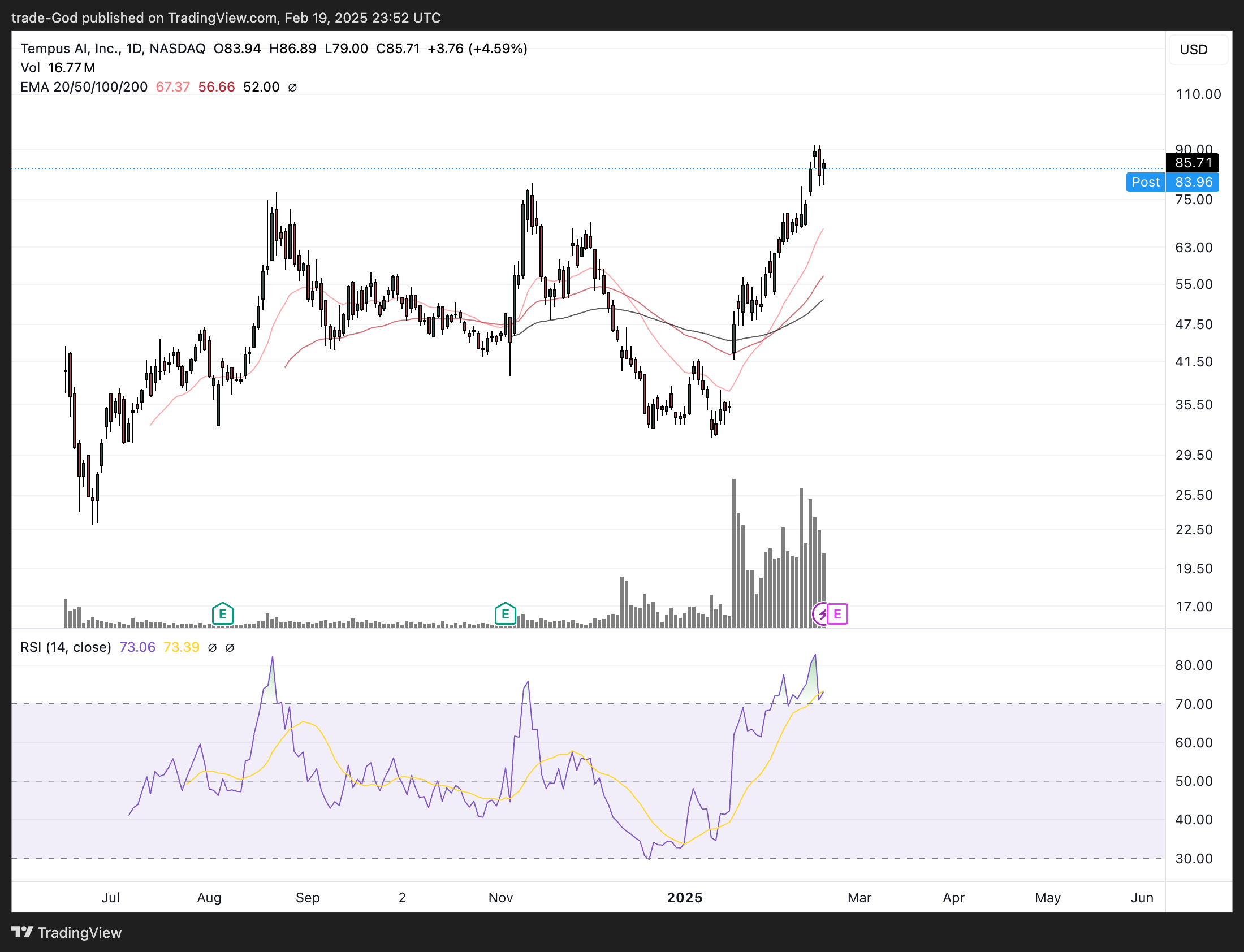Screen dimensions: 1244x952
Task: Click the Nov label on time axis
Action: [500, 898]
